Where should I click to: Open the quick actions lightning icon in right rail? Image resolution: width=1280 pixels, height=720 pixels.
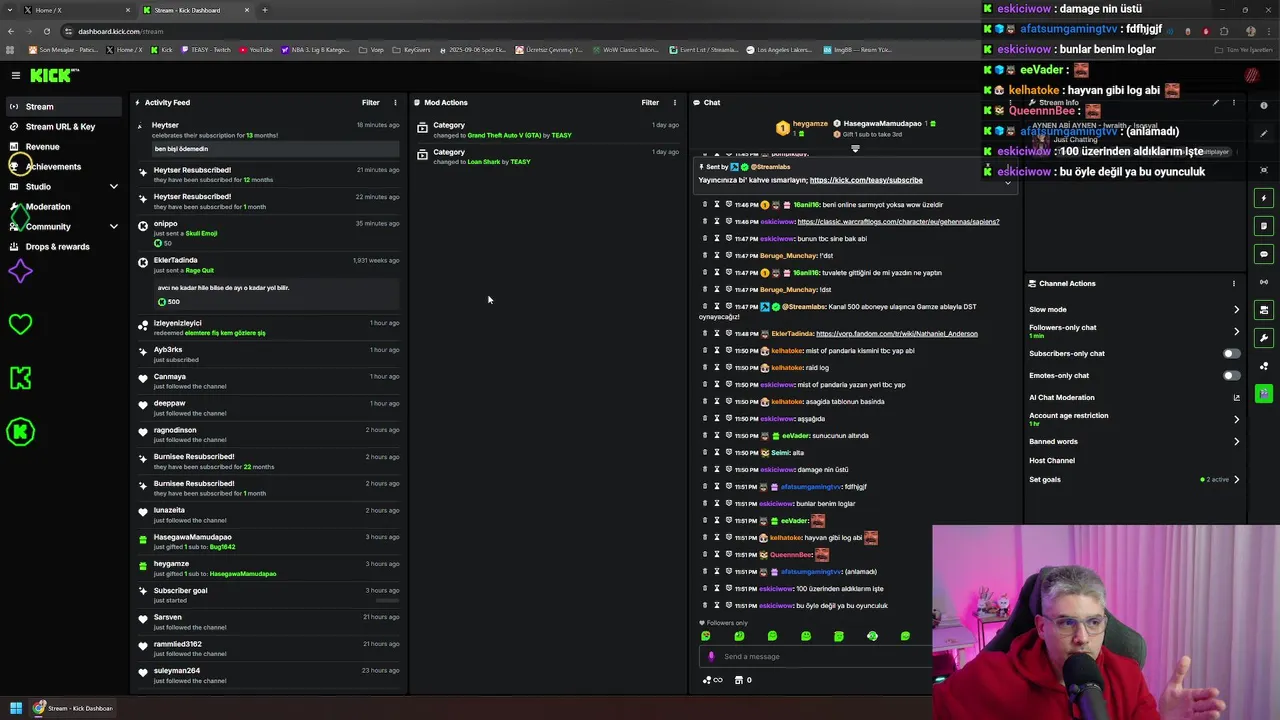pos(1264,198)
